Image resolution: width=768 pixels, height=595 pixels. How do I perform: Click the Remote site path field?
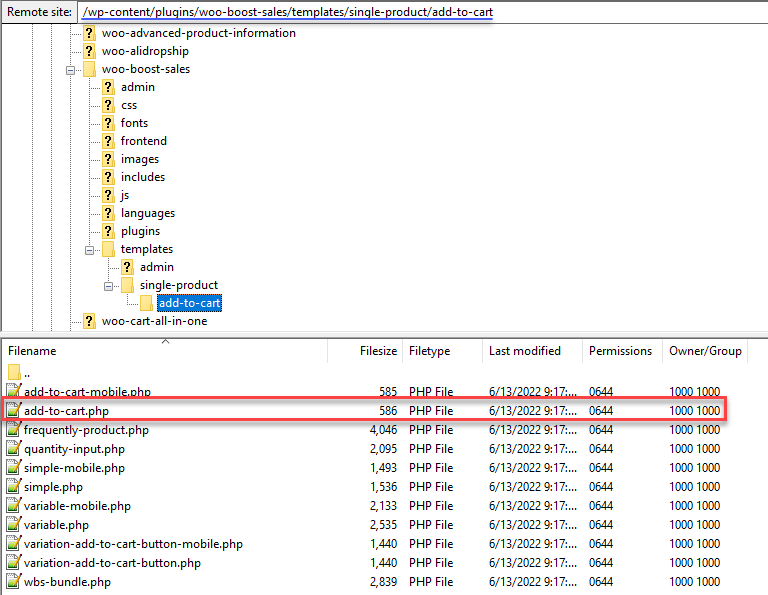(421, 12)
